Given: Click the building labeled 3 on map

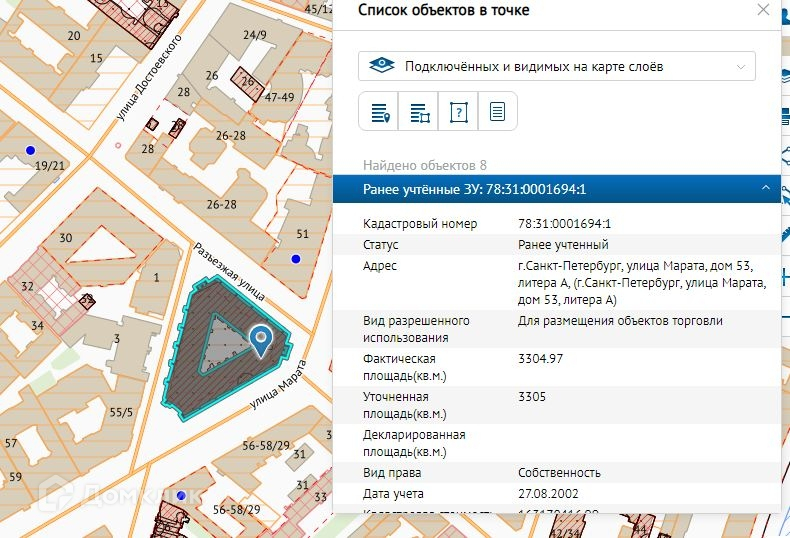Looking at the screenshot, I should (118, 338).
